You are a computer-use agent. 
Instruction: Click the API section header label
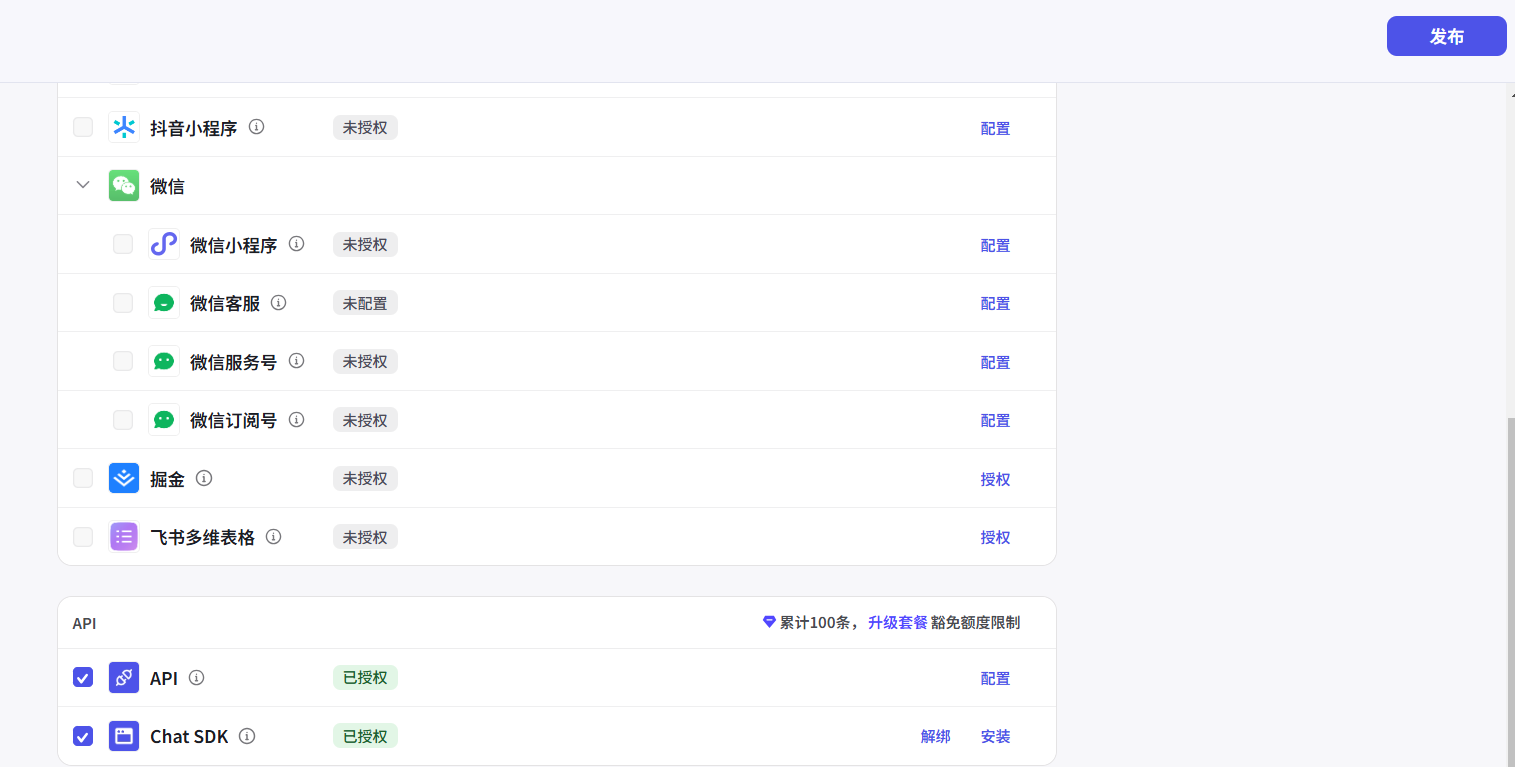[x=84, y=623]
